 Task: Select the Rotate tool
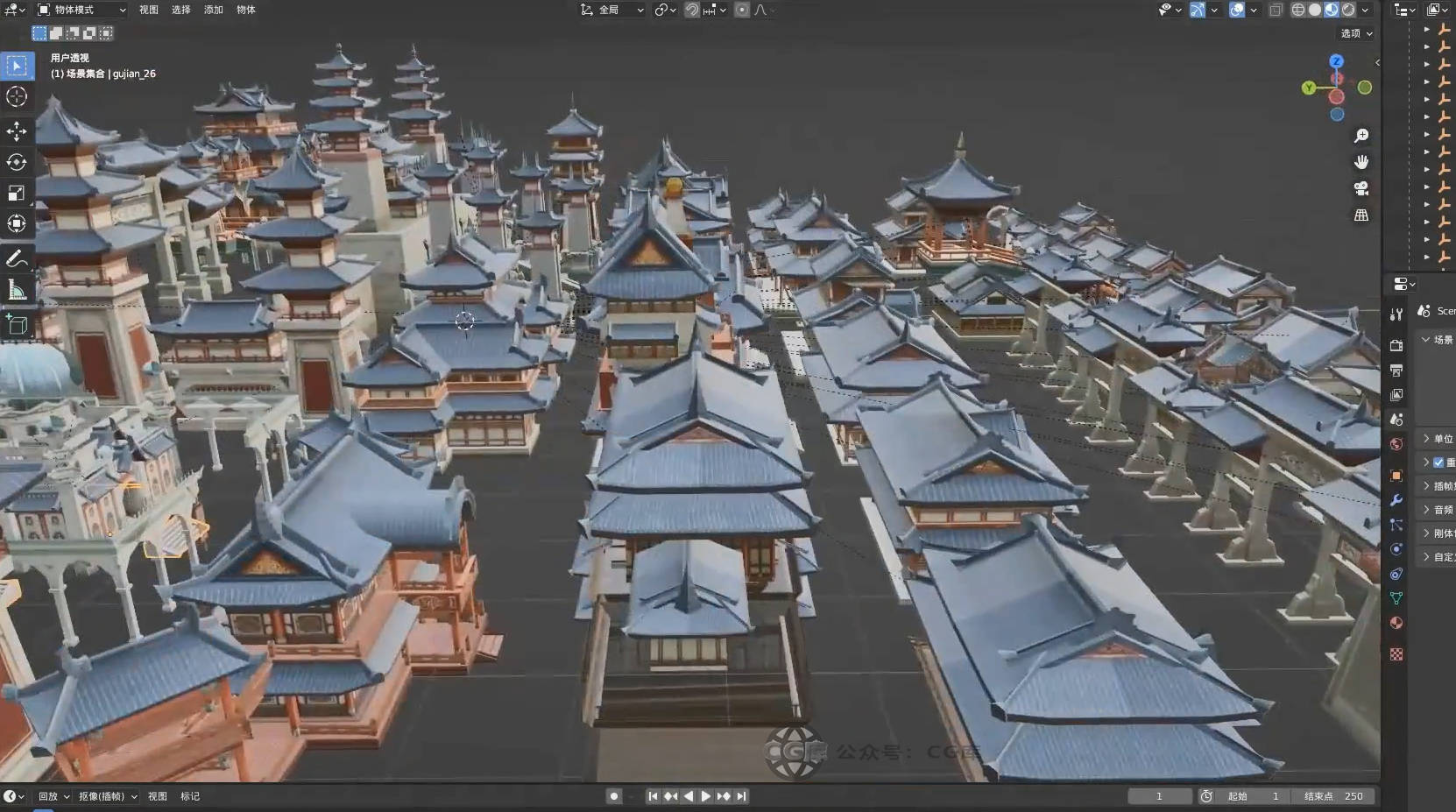coord(17,162)
